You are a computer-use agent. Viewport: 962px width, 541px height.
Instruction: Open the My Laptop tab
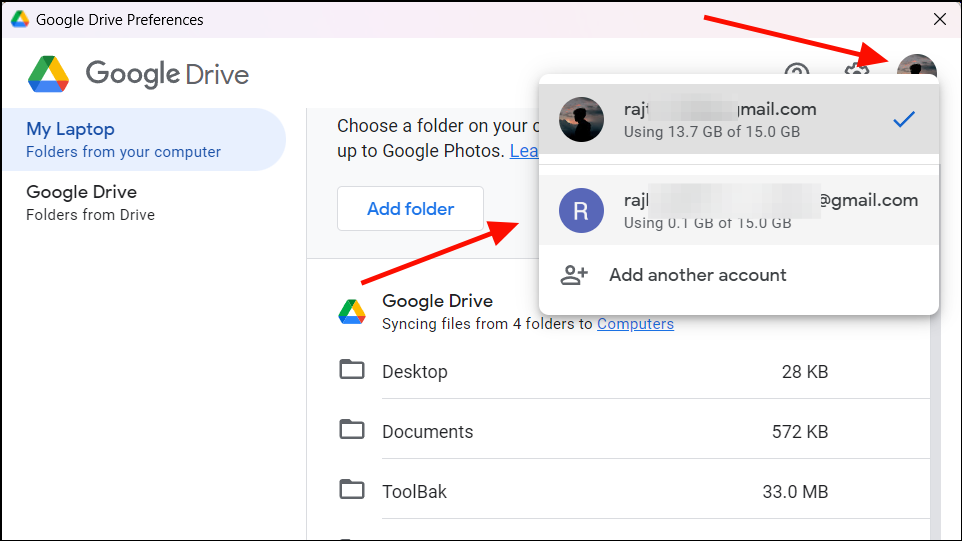tap(144, 140)
